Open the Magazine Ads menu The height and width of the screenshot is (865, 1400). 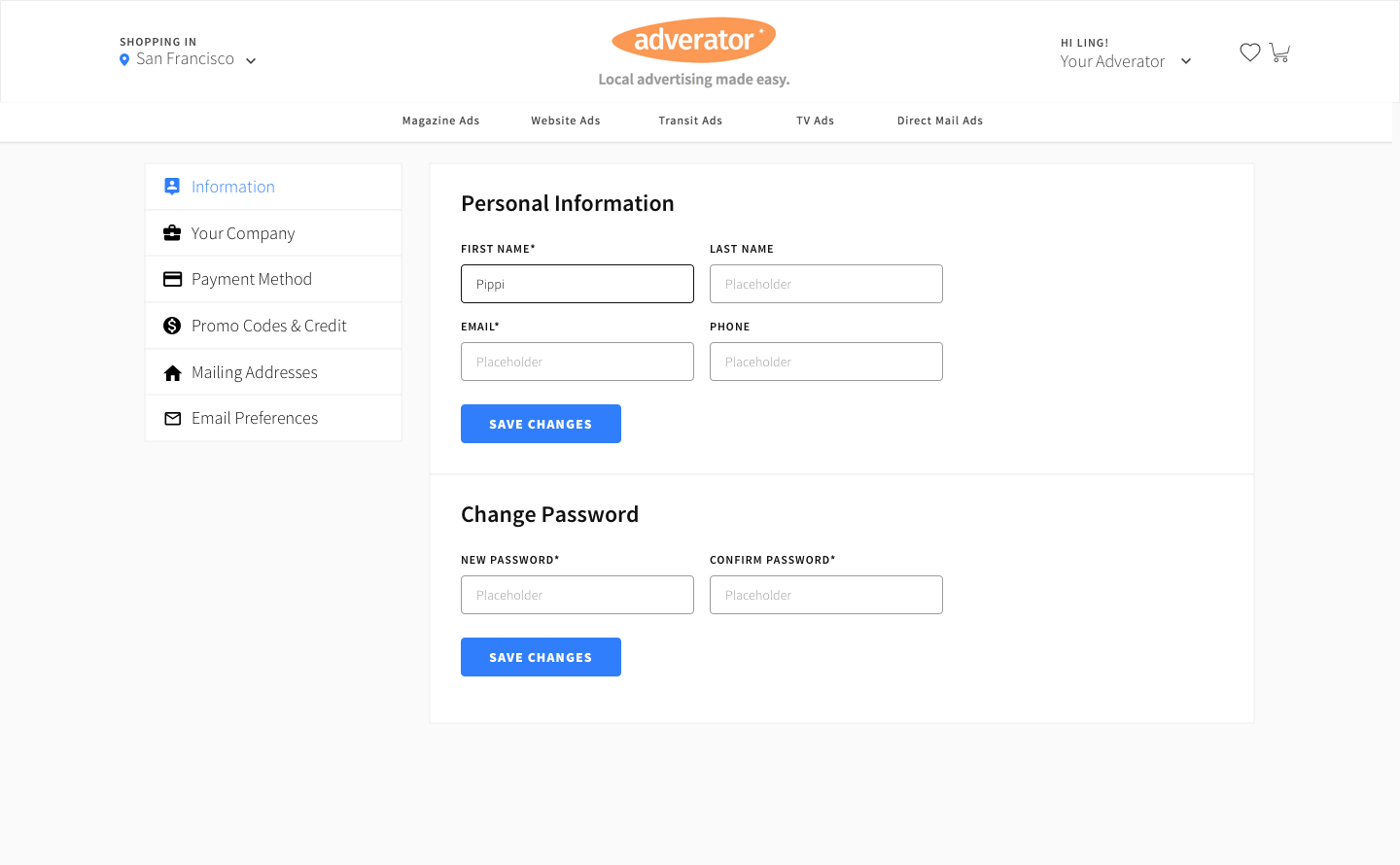click(x=440, y=121)
